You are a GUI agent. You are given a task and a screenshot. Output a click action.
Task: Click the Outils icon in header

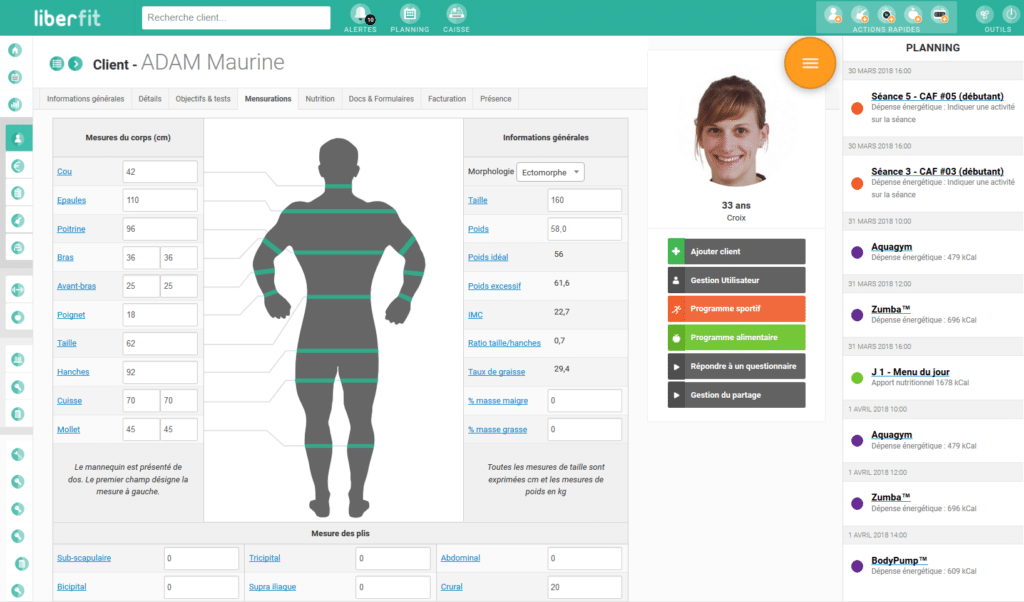pos(997,14)
